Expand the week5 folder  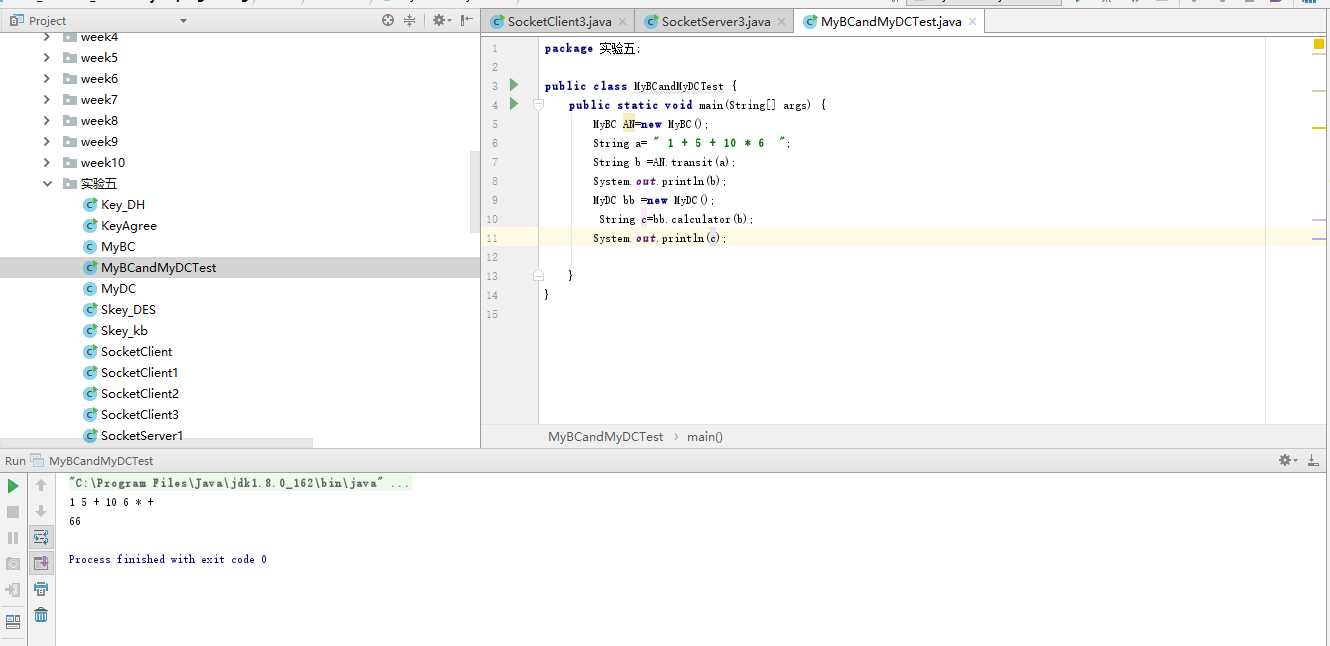(47, 58)
